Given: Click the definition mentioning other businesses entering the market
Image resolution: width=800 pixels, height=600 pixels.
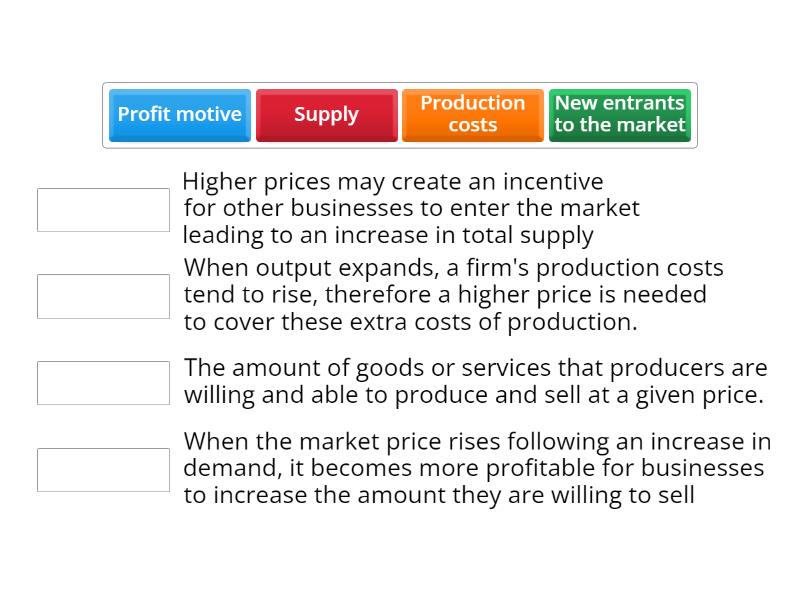Looking at the screenshot, I should 410,208.
